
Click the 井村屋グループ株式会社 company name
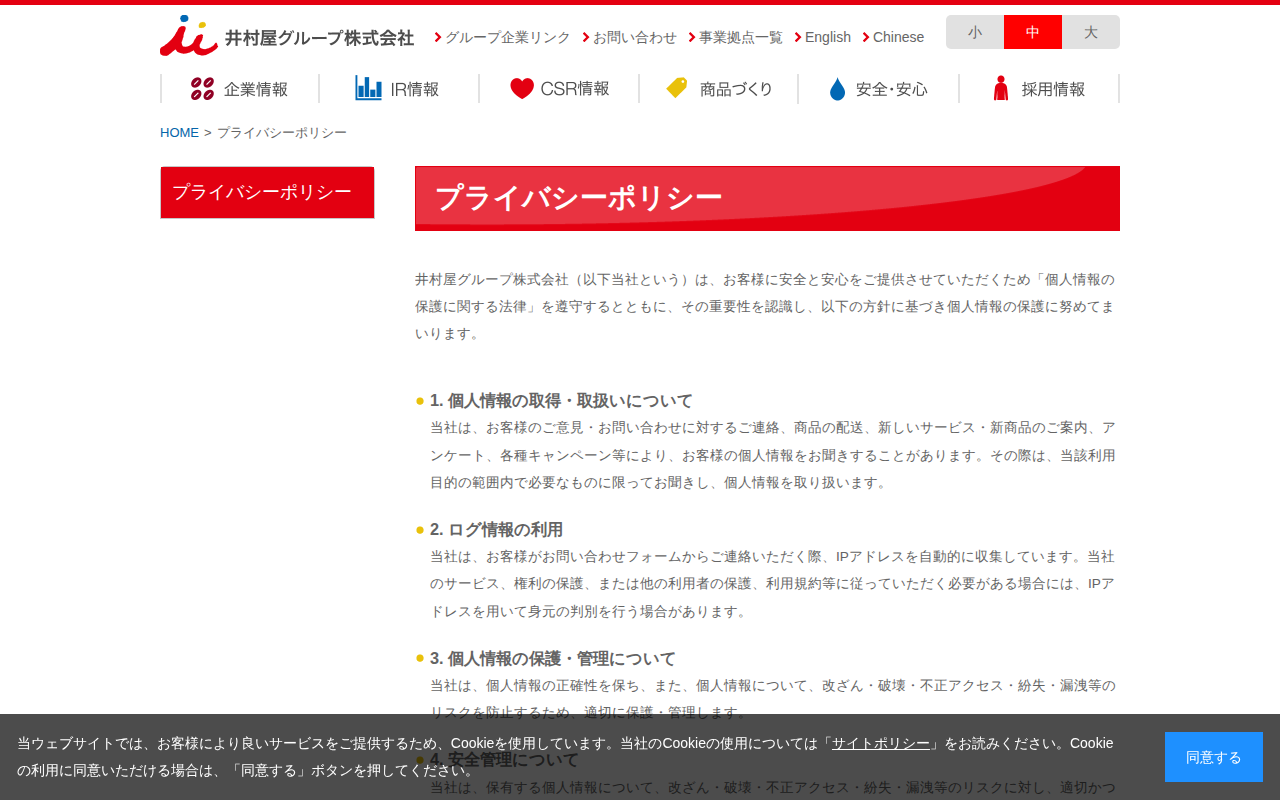coord(319,38)
